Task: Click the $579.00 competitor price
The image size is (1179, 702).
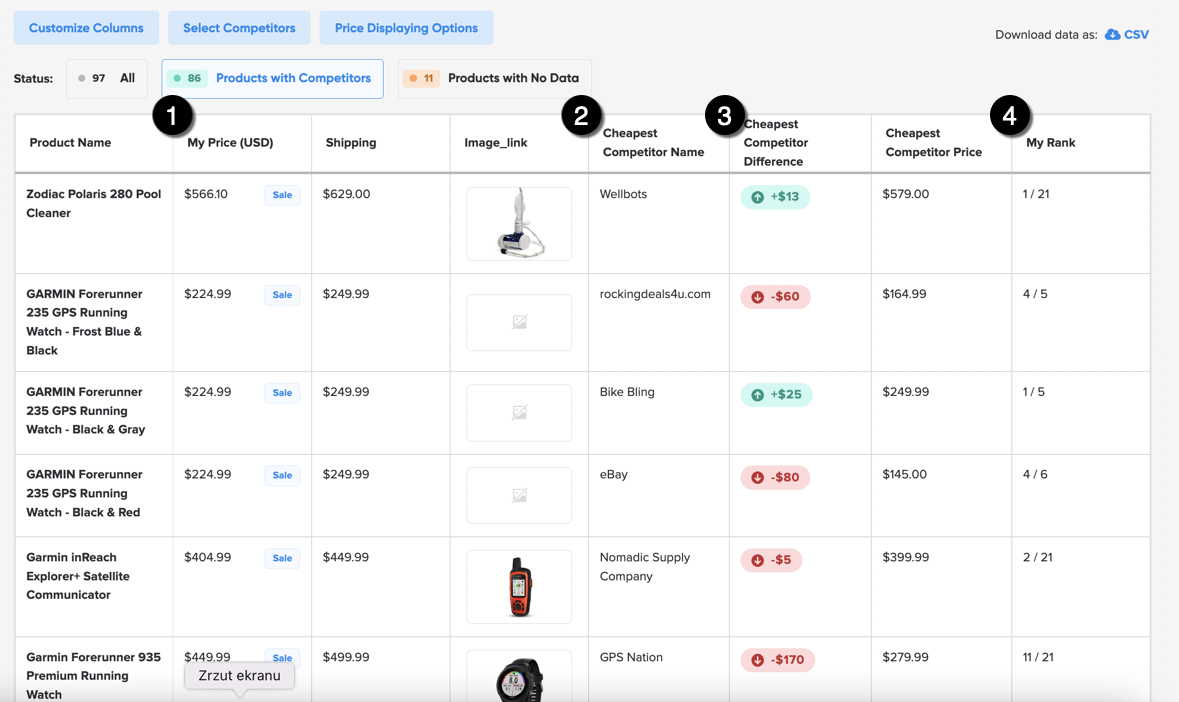Action: click(x=906, y=194)
